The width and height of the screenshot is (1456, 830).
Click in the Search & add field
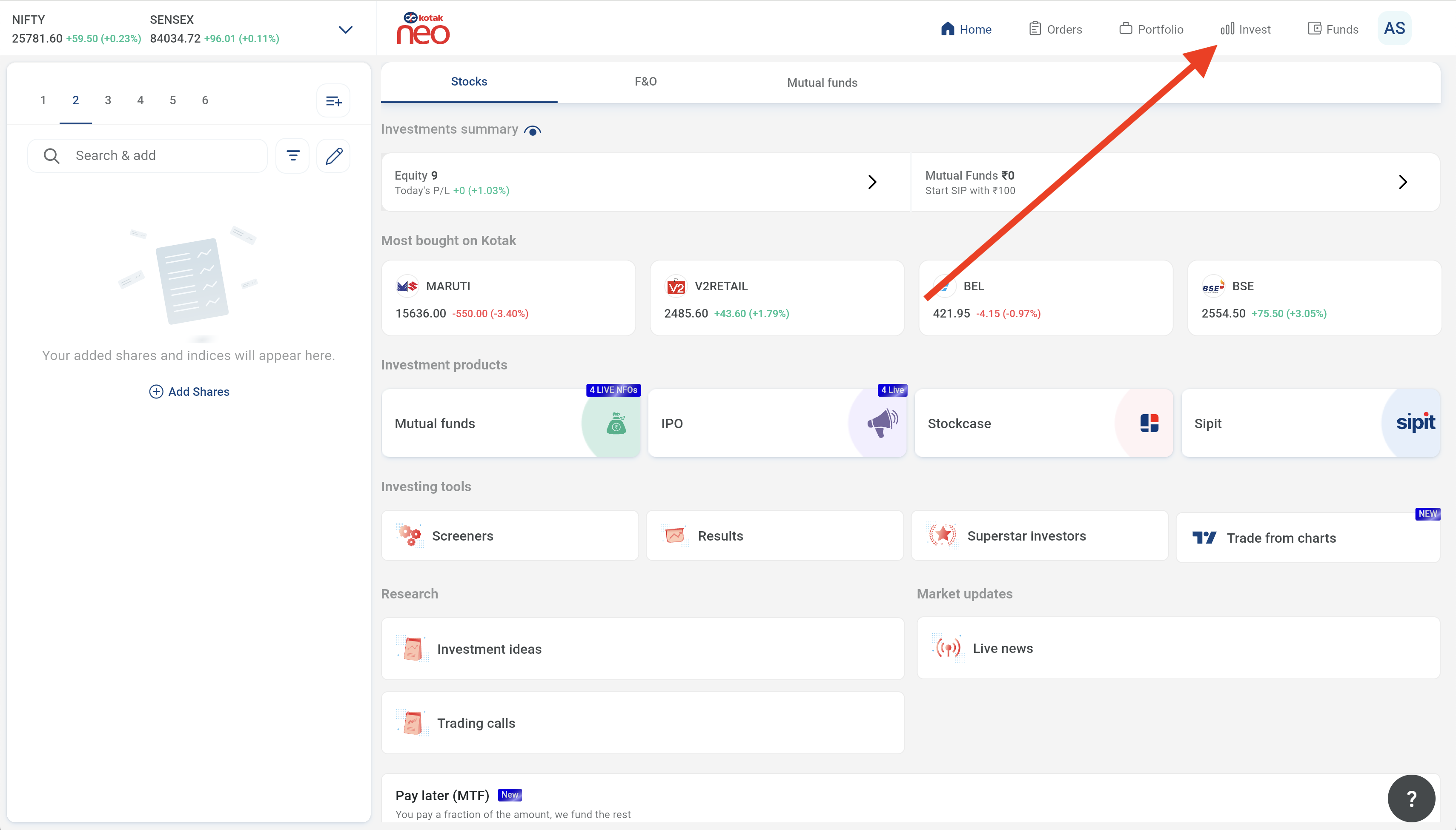click(x=147, y=156)
